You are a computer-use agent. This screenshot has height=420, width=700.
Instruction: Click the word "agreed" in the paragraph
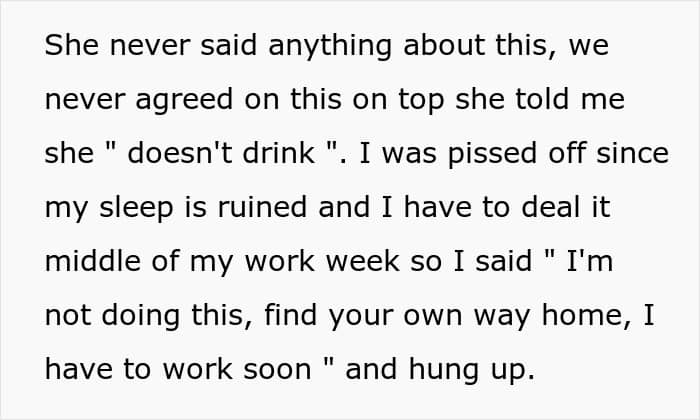(184, 100)
